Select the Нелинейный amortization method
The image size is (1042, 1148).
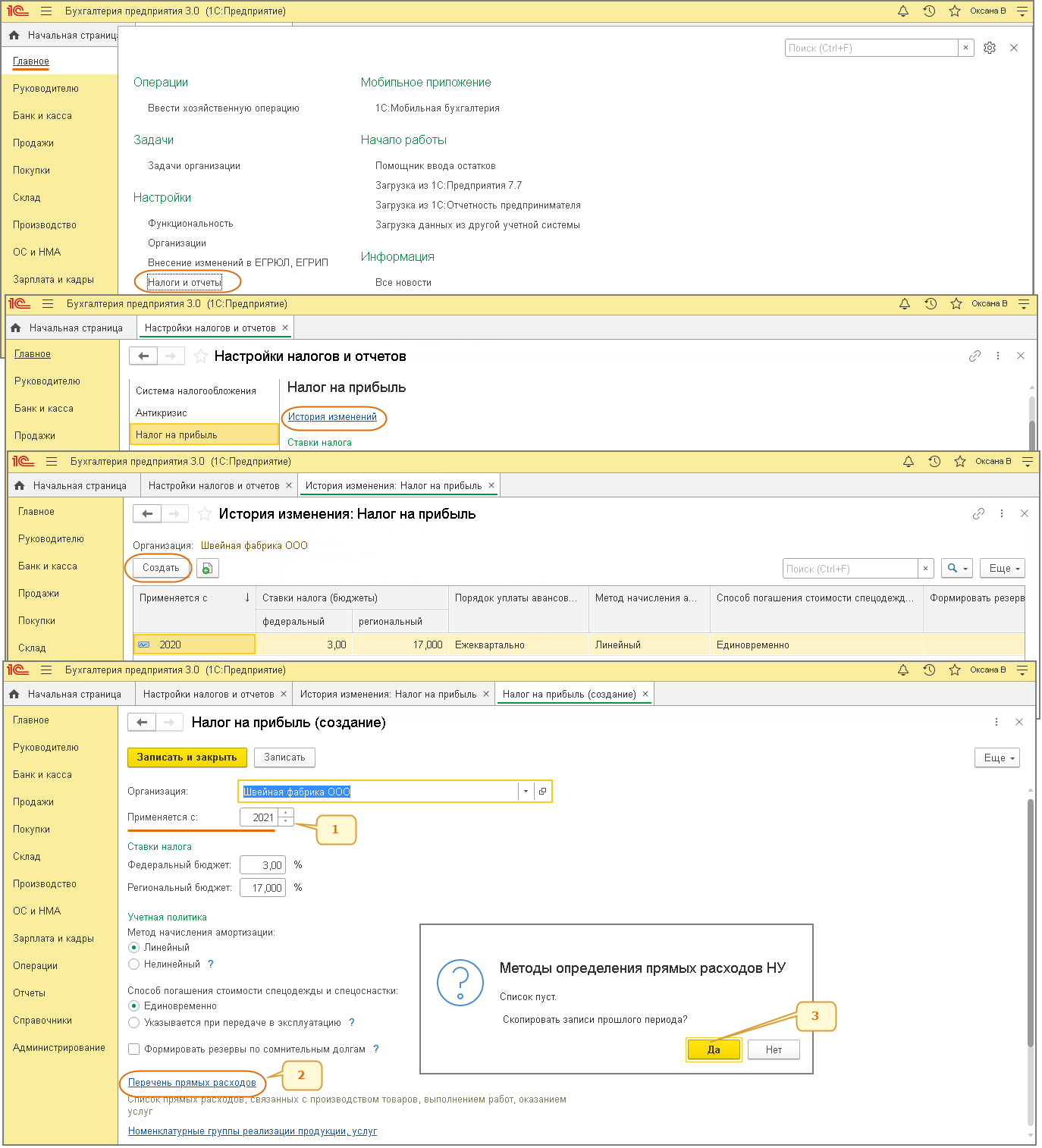pyautogui.click(x=134, y=964)
